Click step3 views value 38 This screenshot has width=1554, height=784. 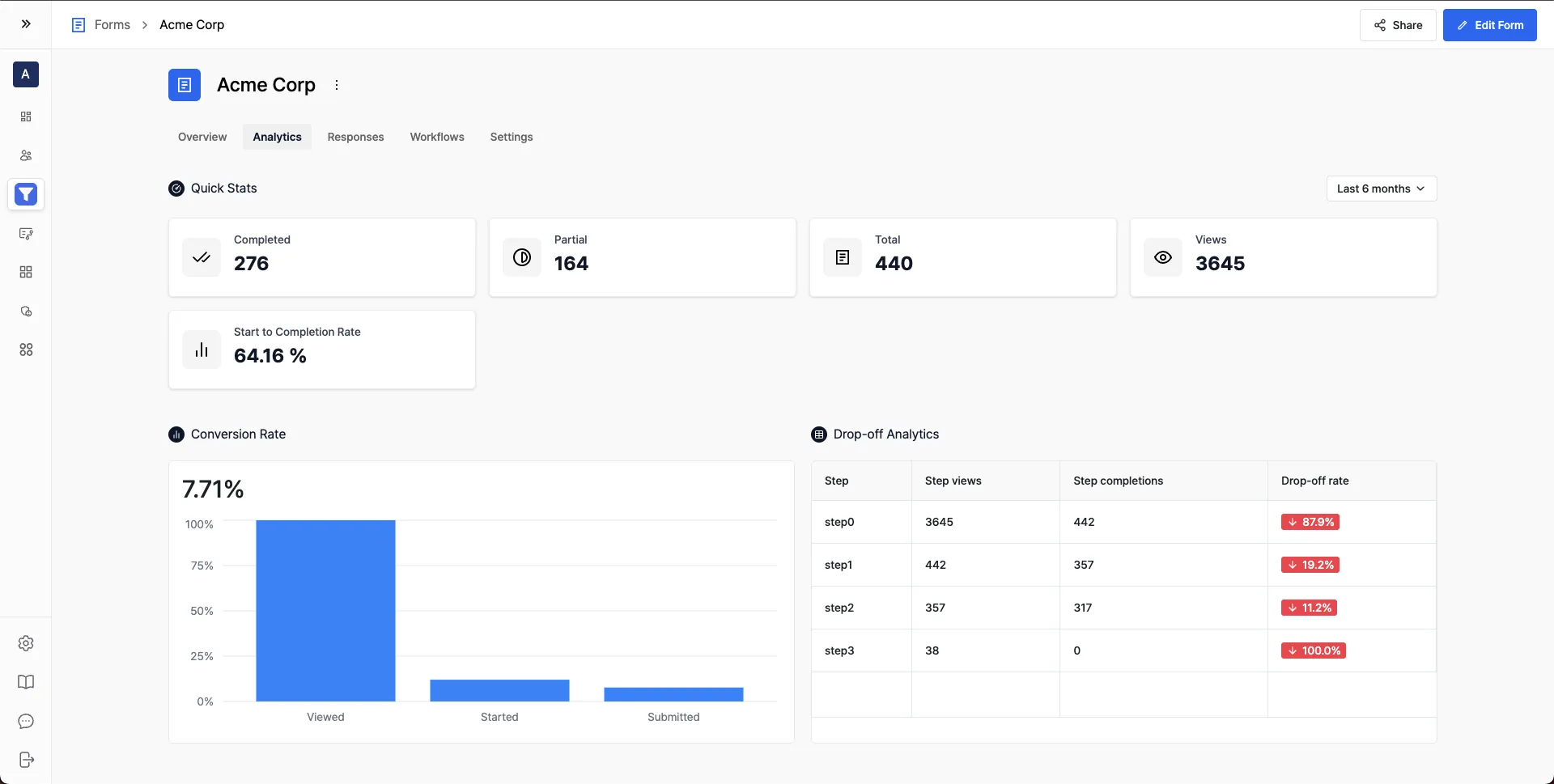(x=932, y=651)
